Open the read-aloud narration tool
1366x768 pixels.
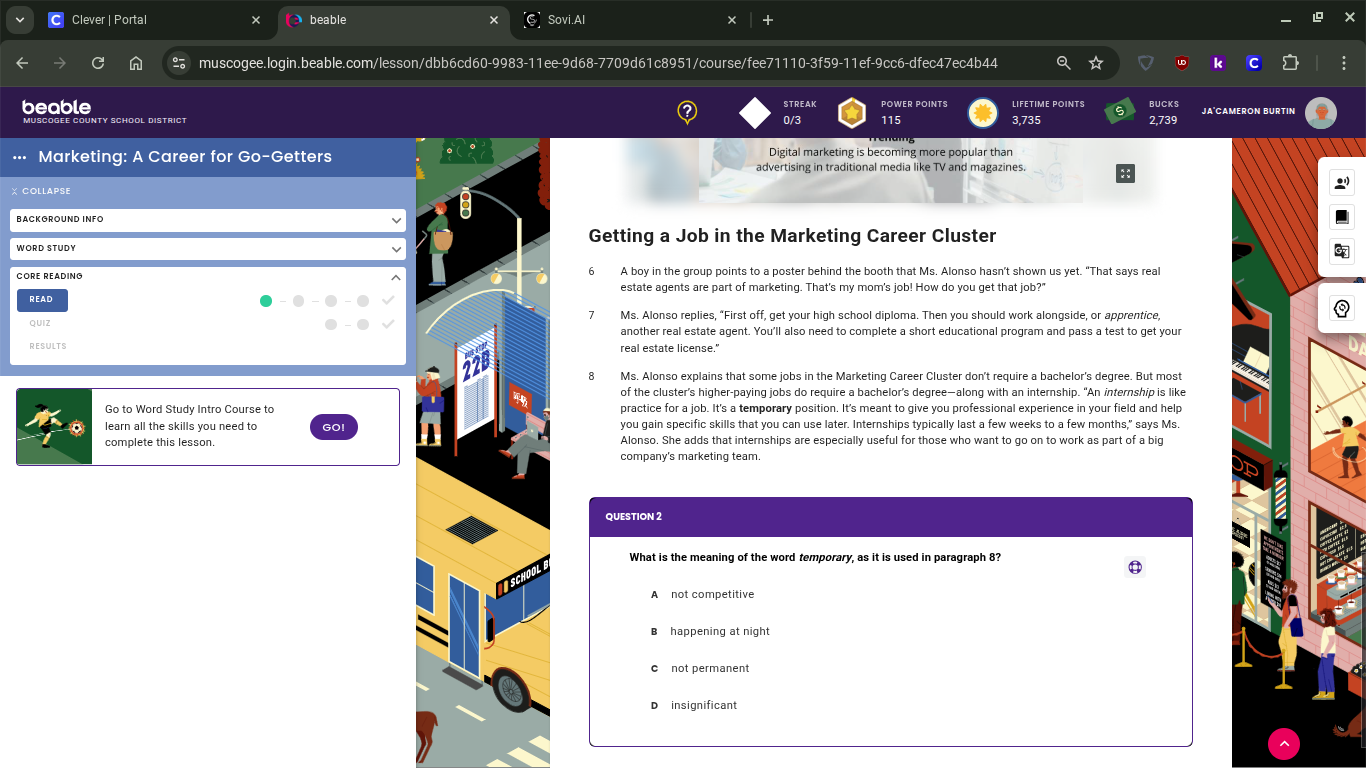click(1341, 182)
